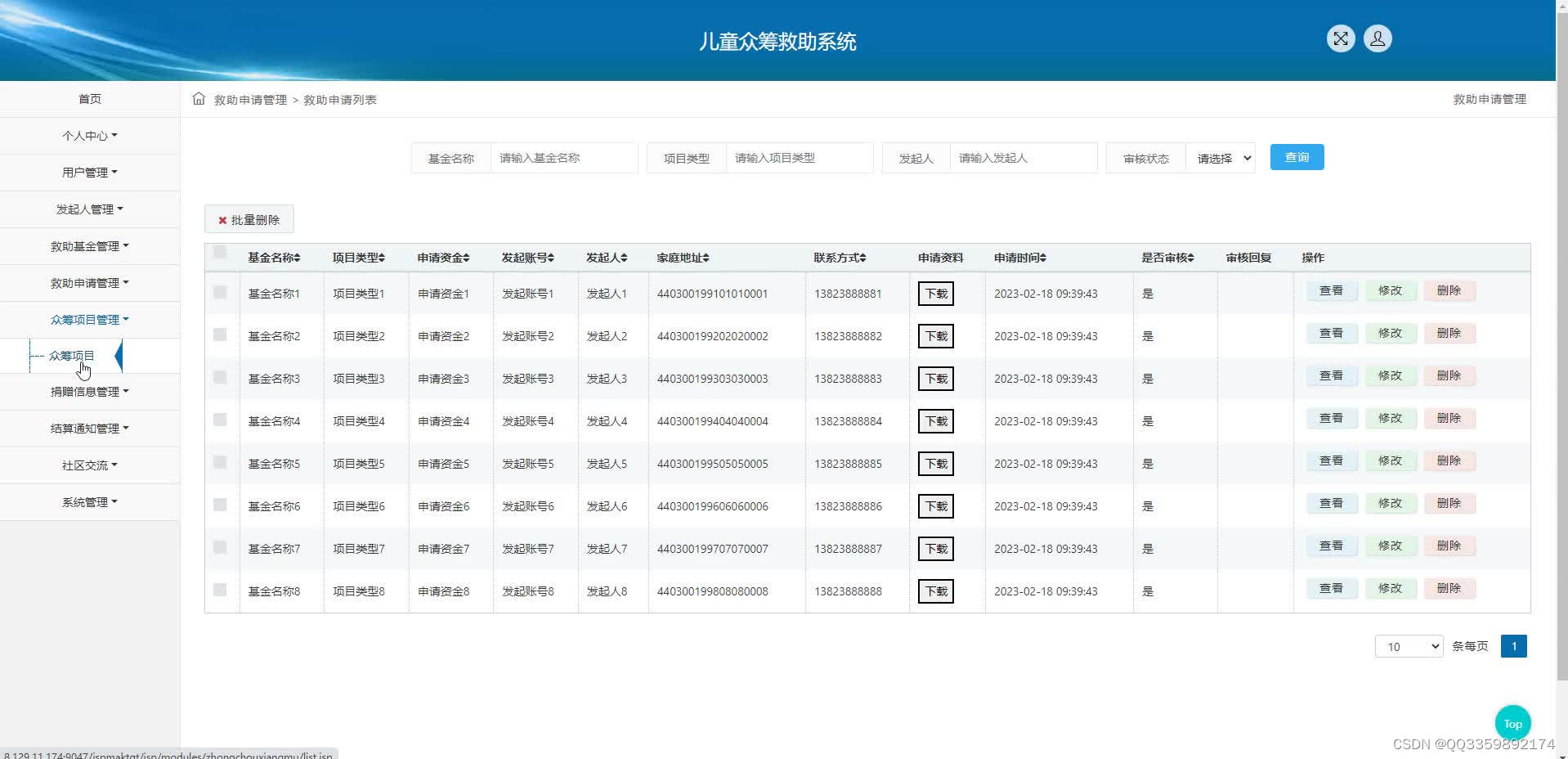Click the Top scroll-to-top button
The image size is (1568, 759).
click(1512, 723)
